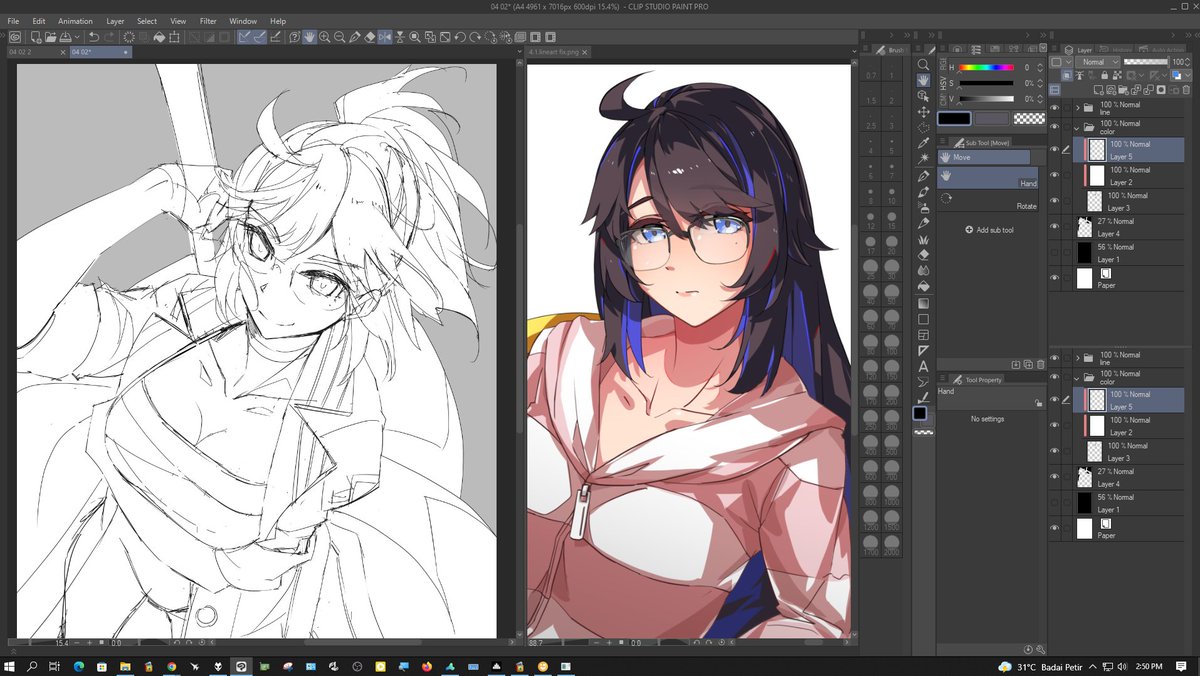Select the Move layer tool in the tool palette
This screenshot has width=1200, height=676.
(923, 112)
